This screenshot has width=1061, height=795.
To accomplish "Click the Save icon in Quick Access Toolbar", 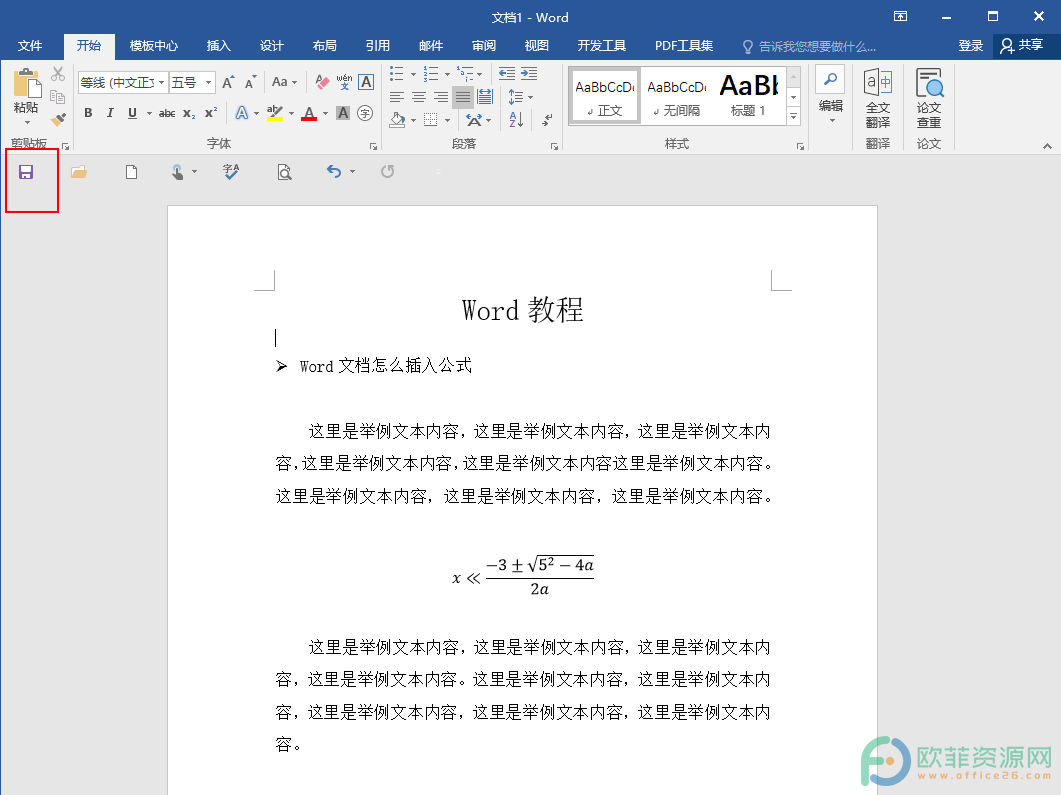I will pos(26,172).
